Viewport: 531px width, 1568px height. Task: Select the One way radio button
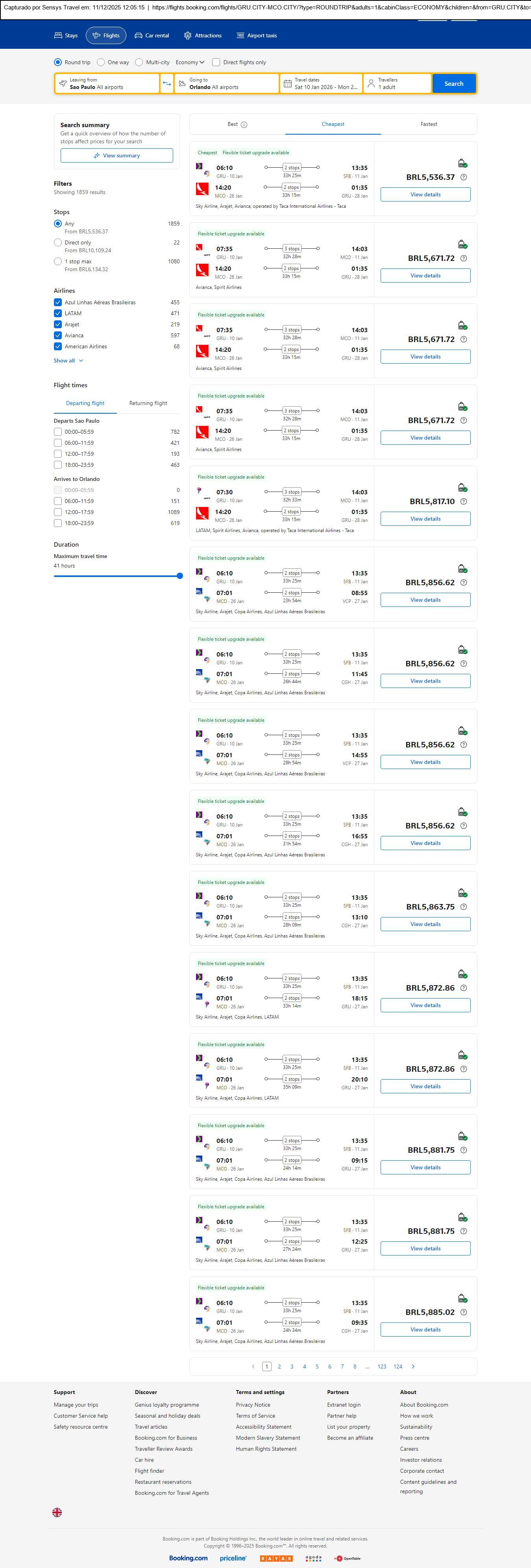(x=101, y=62)
